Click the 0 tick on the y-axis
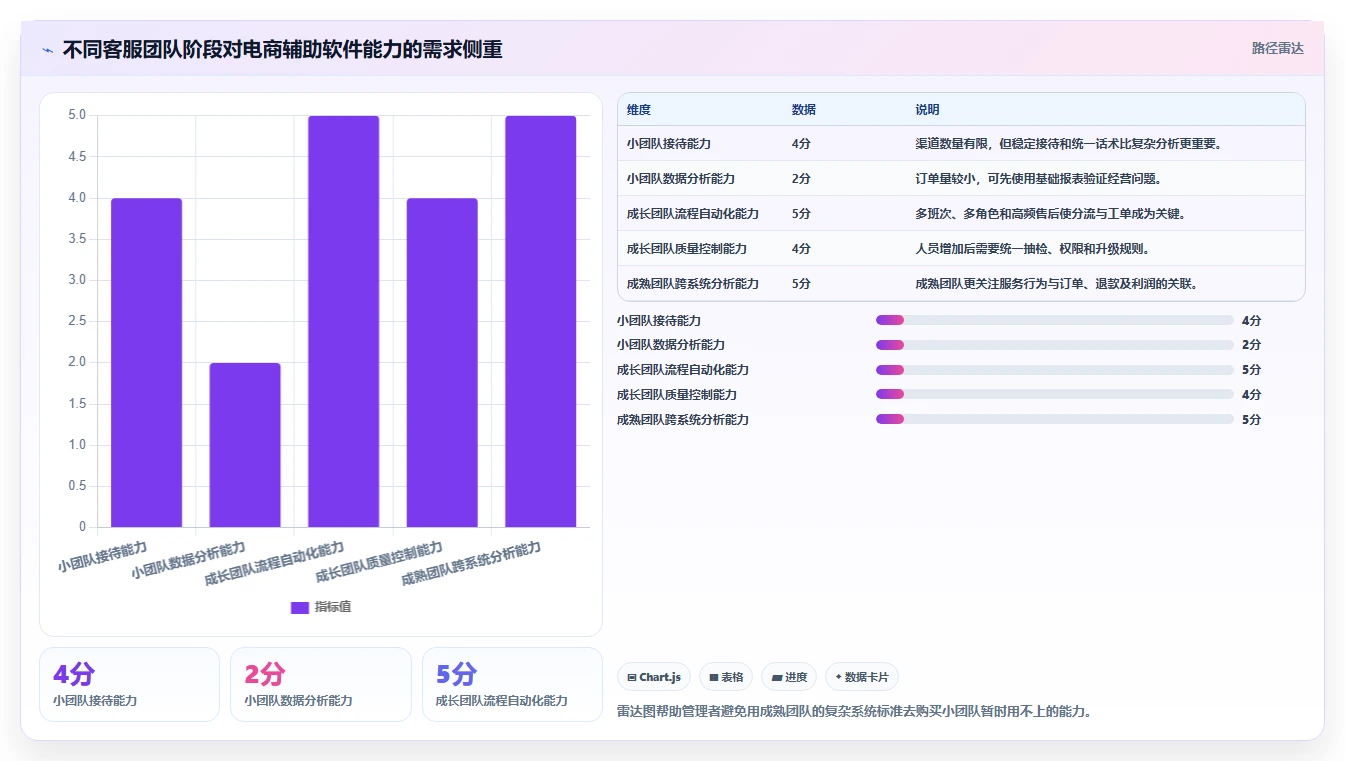Image resolution: width=1345 pixels, height=761 pixels. tap(83, 527)
